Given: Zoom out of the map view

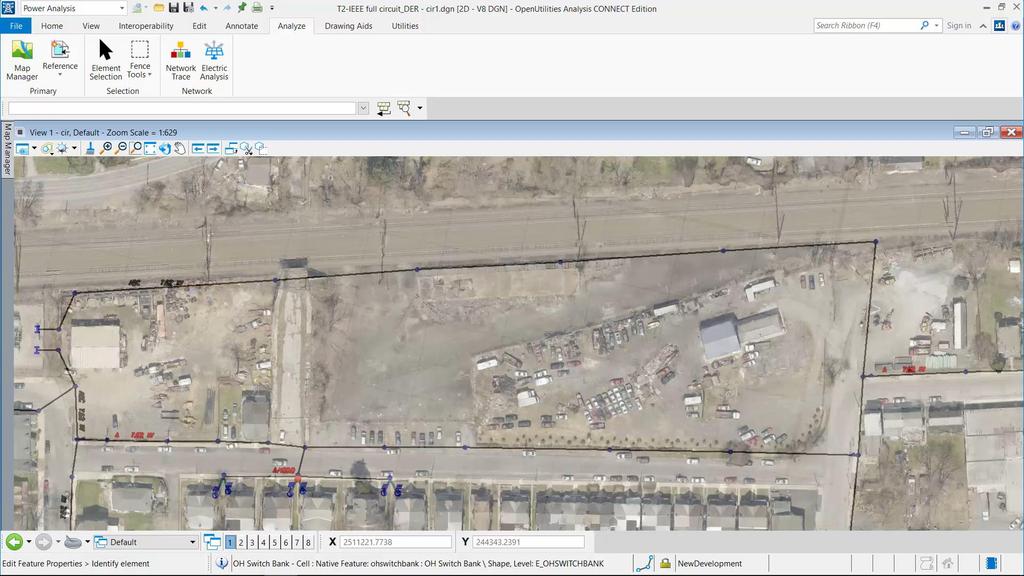Looking at the screenshot, I should tap(121, 149).
